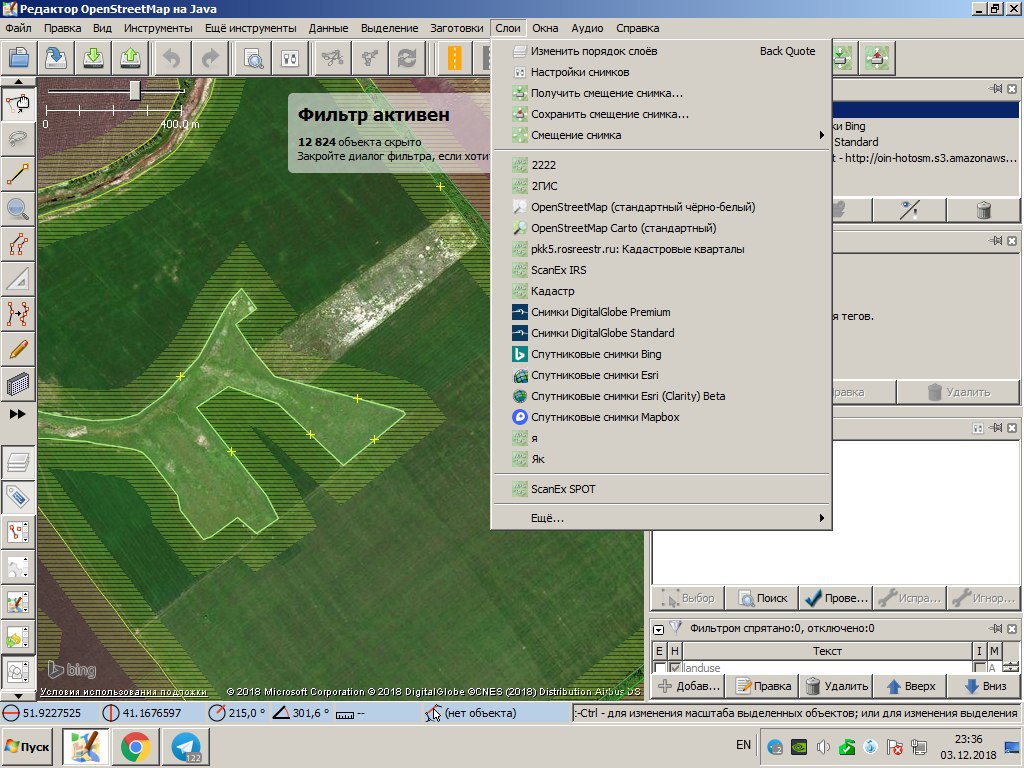The image size is (1024, 768).
Task: Open Chrome from the taskbar
Action: coord(136,746)
